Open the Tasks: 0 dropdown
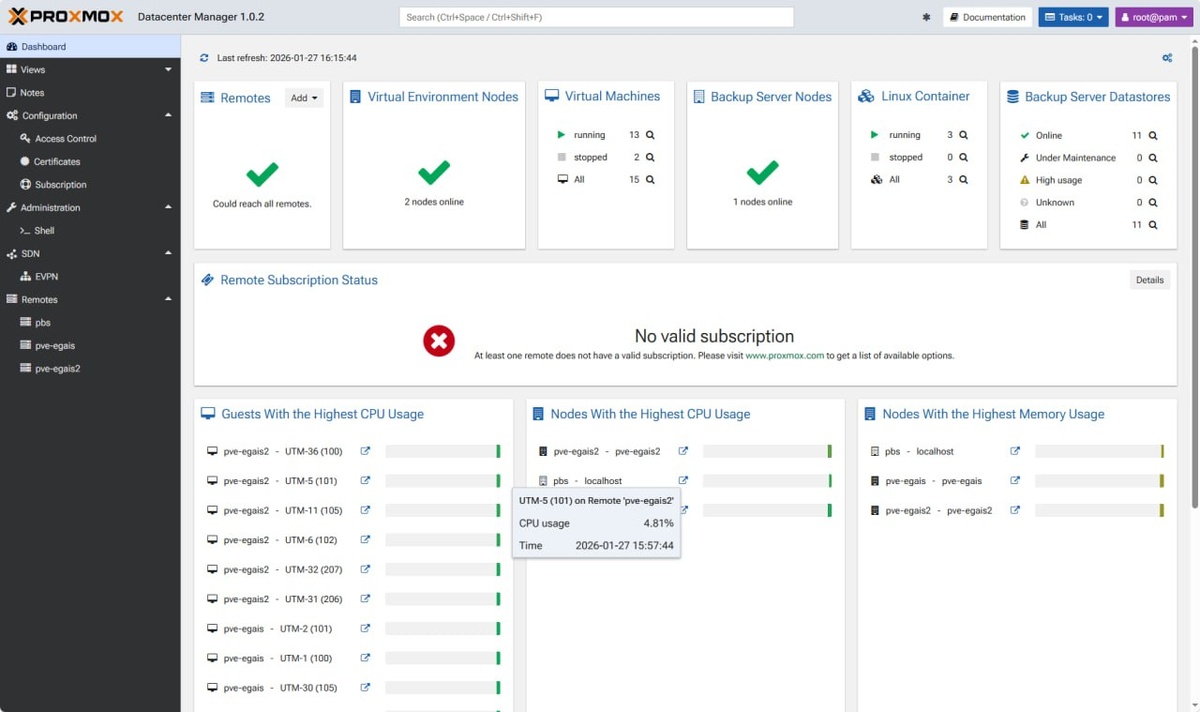 (1073, 17)
